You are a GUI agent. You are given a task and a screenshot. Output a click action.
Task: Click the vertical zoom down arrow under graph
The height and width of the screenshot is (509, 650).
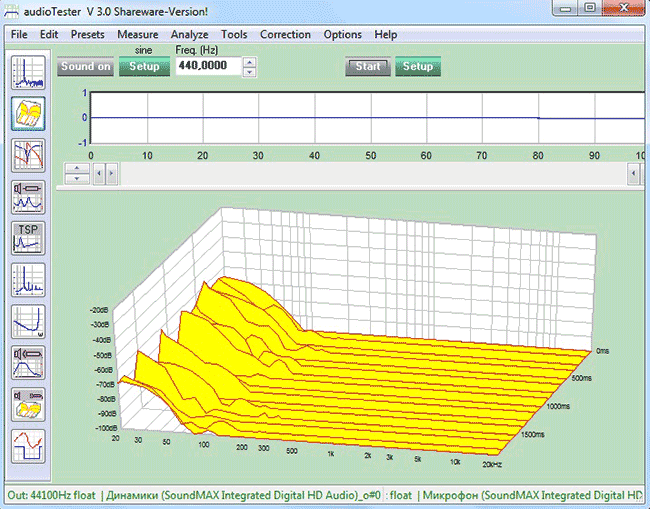pyautogui.click(x=77, y=179)
